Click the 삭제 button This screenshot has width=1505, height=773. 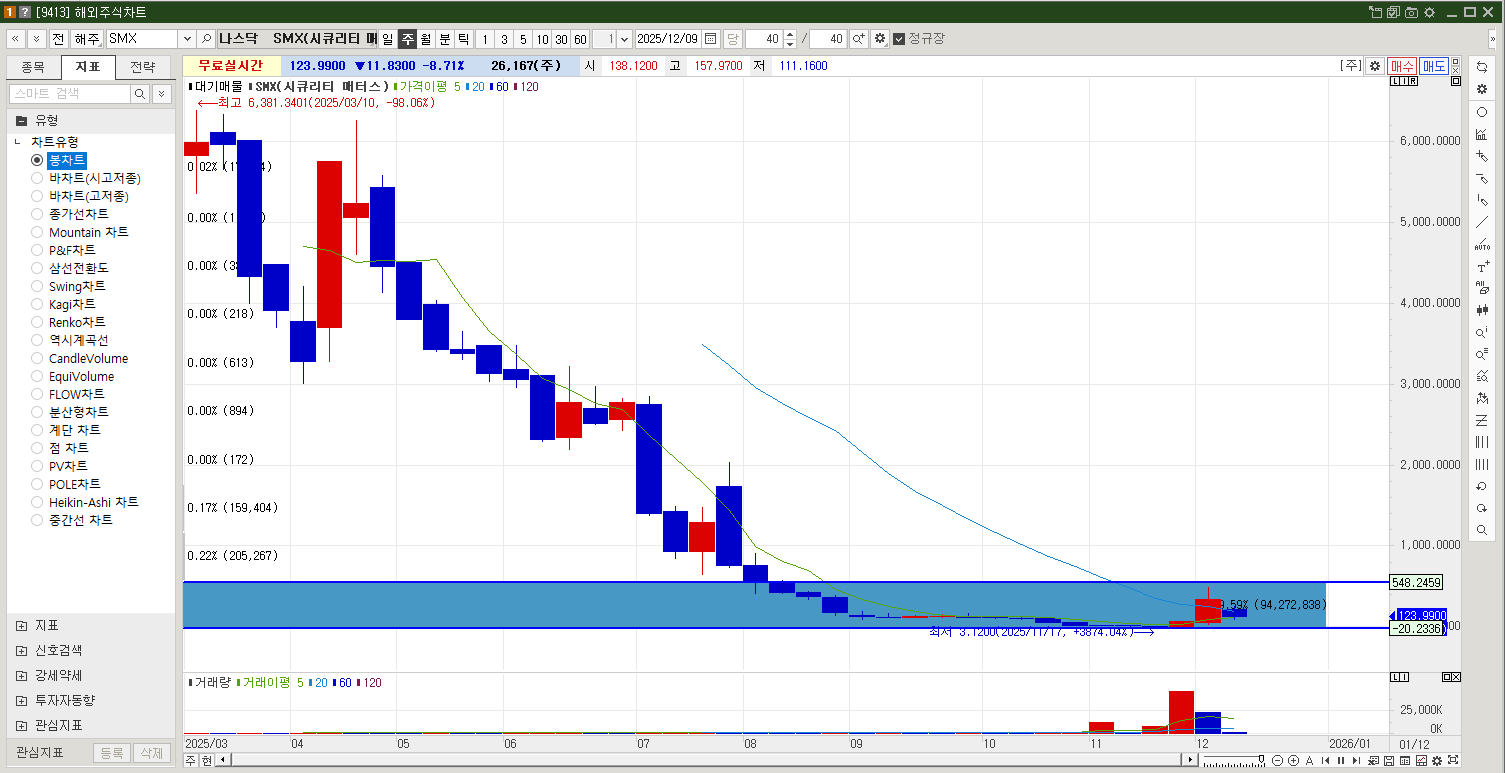click(x=151, y=753)
